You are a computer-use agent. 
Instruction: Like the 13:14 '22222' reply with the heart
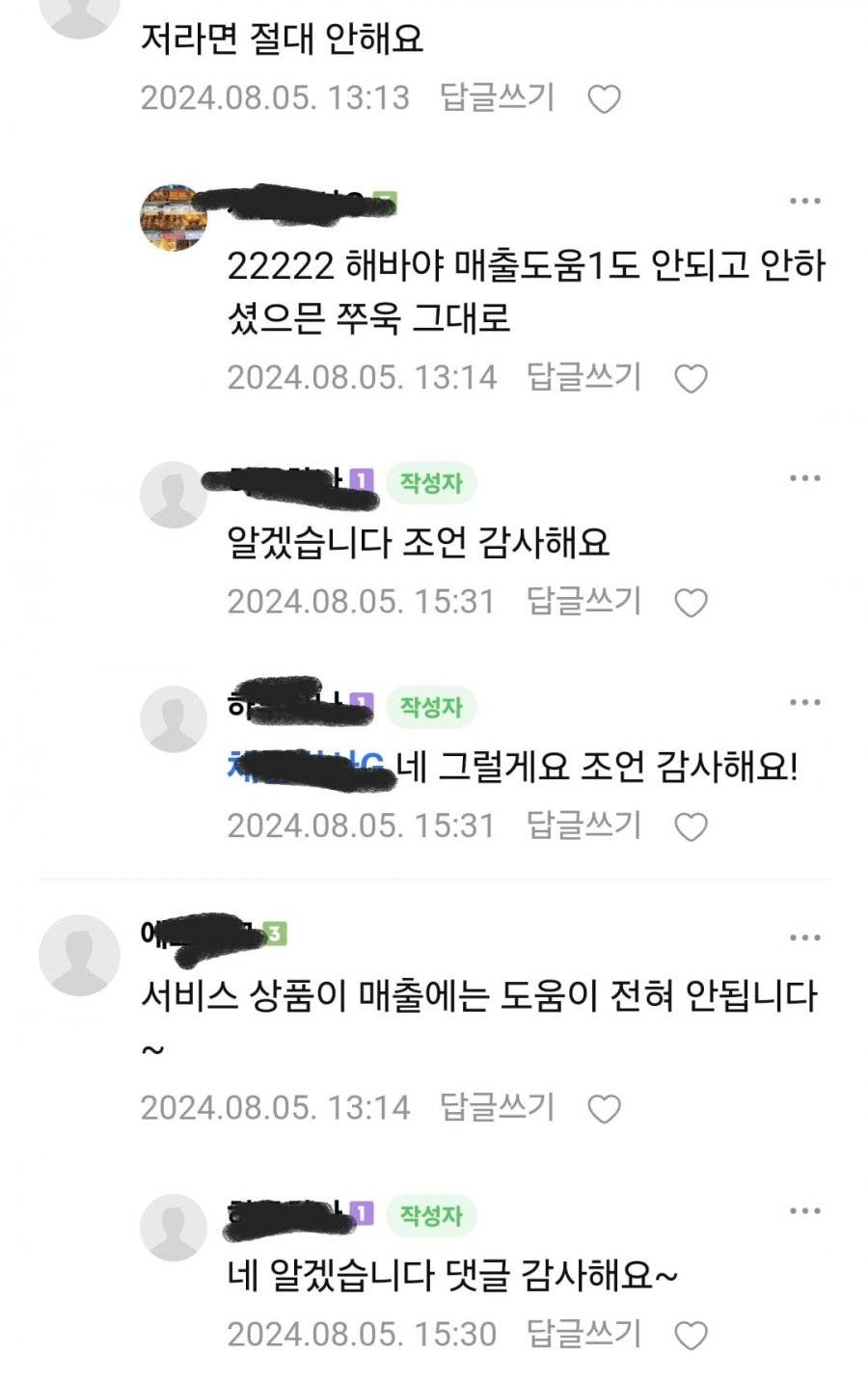click(x=691, y=378)
